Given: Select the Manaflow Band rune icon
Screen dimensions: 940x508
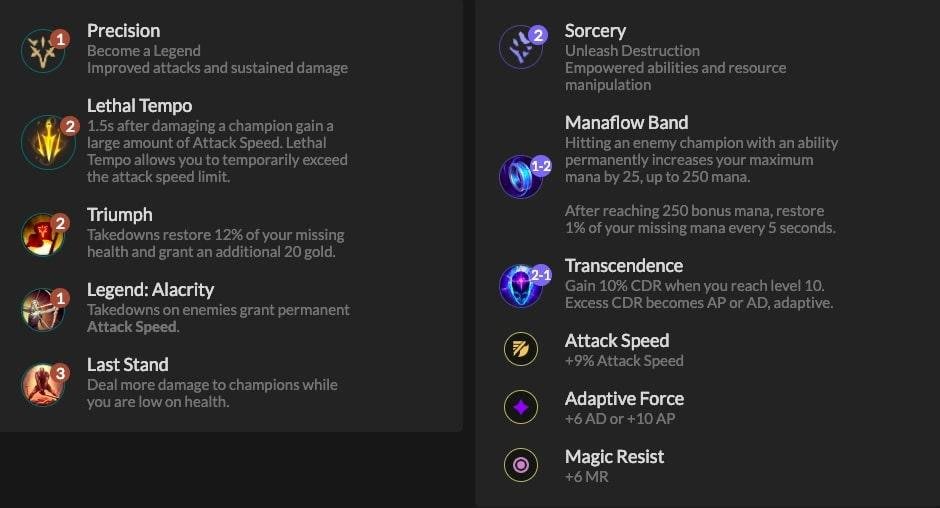Looking at the screenshot, I should 521,177.
